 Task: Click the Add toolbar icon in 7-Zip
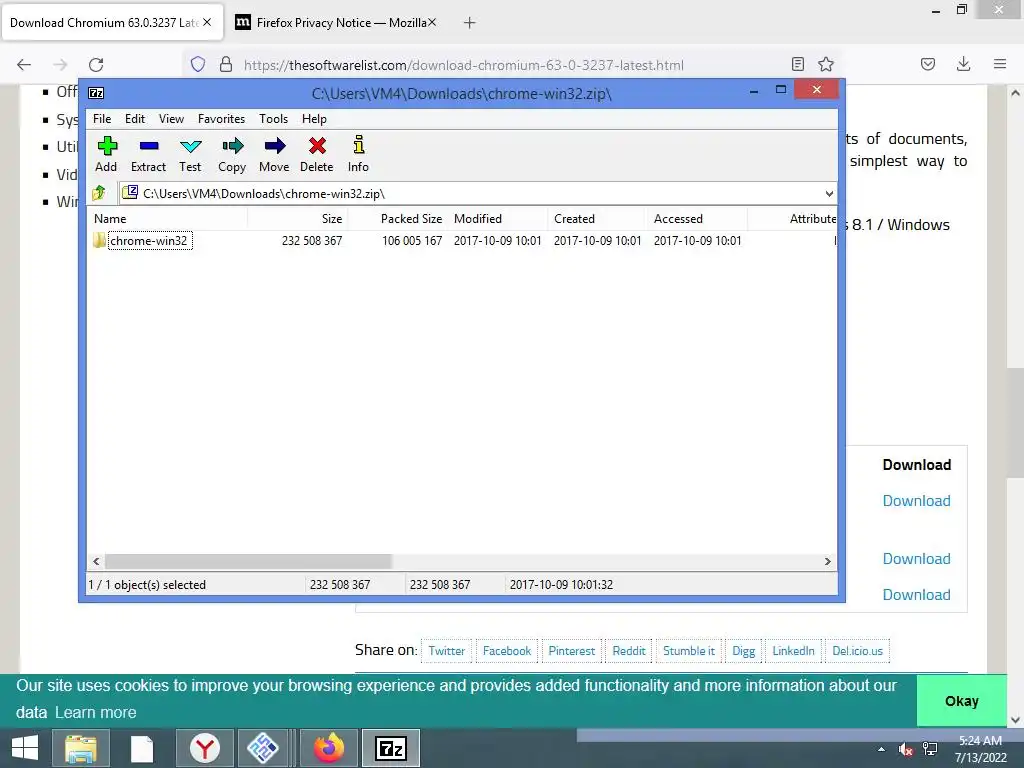tap(107, 146)
